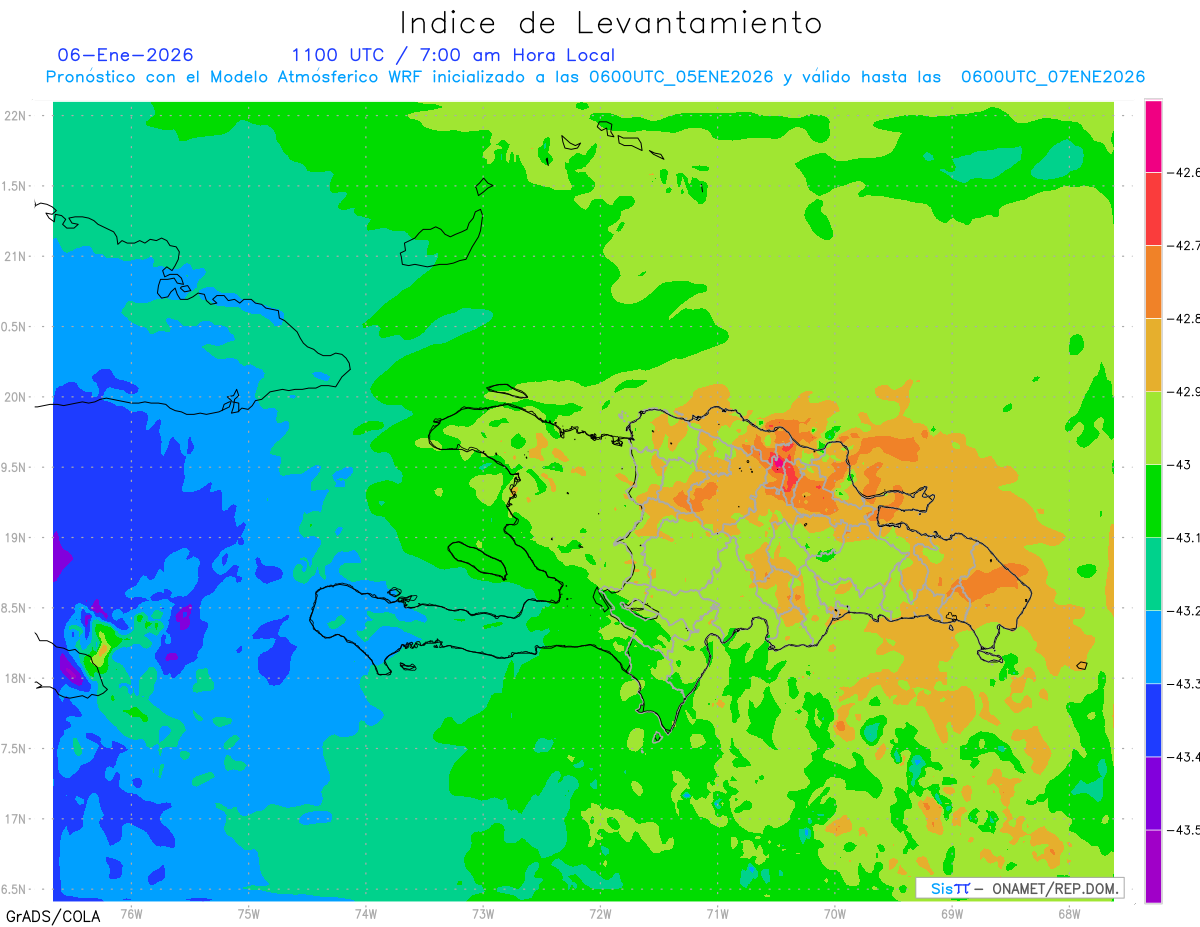The width and height of the screenshot is (1200, 927).
Task: Click the '19N' latitude label
Action: tap(17, 538)
